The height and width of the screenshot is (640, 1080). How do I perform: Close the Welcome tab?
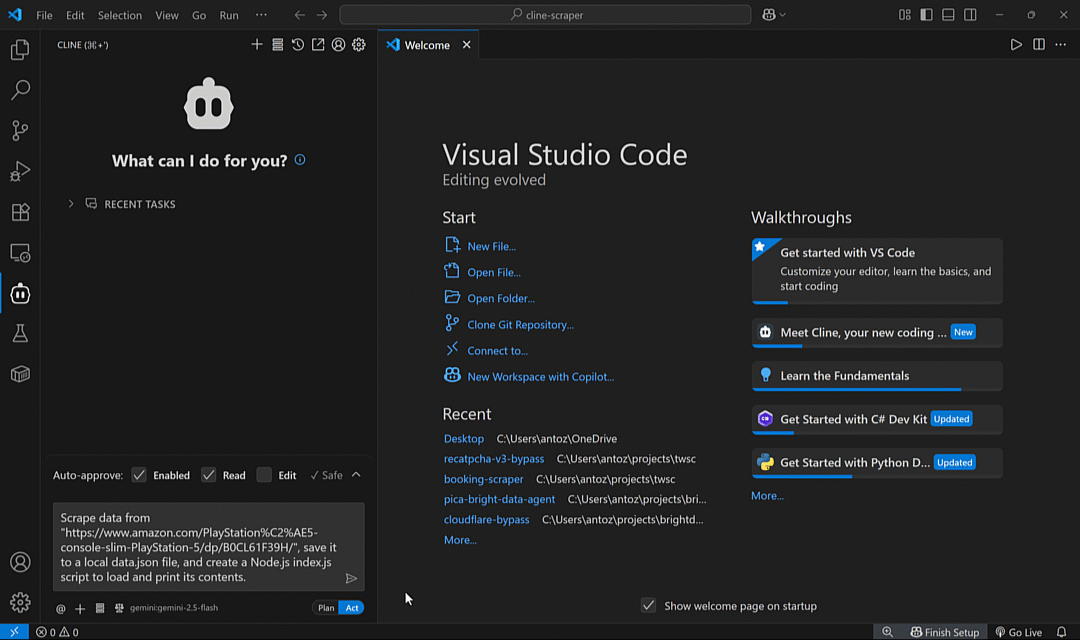[x=466, y=45]
